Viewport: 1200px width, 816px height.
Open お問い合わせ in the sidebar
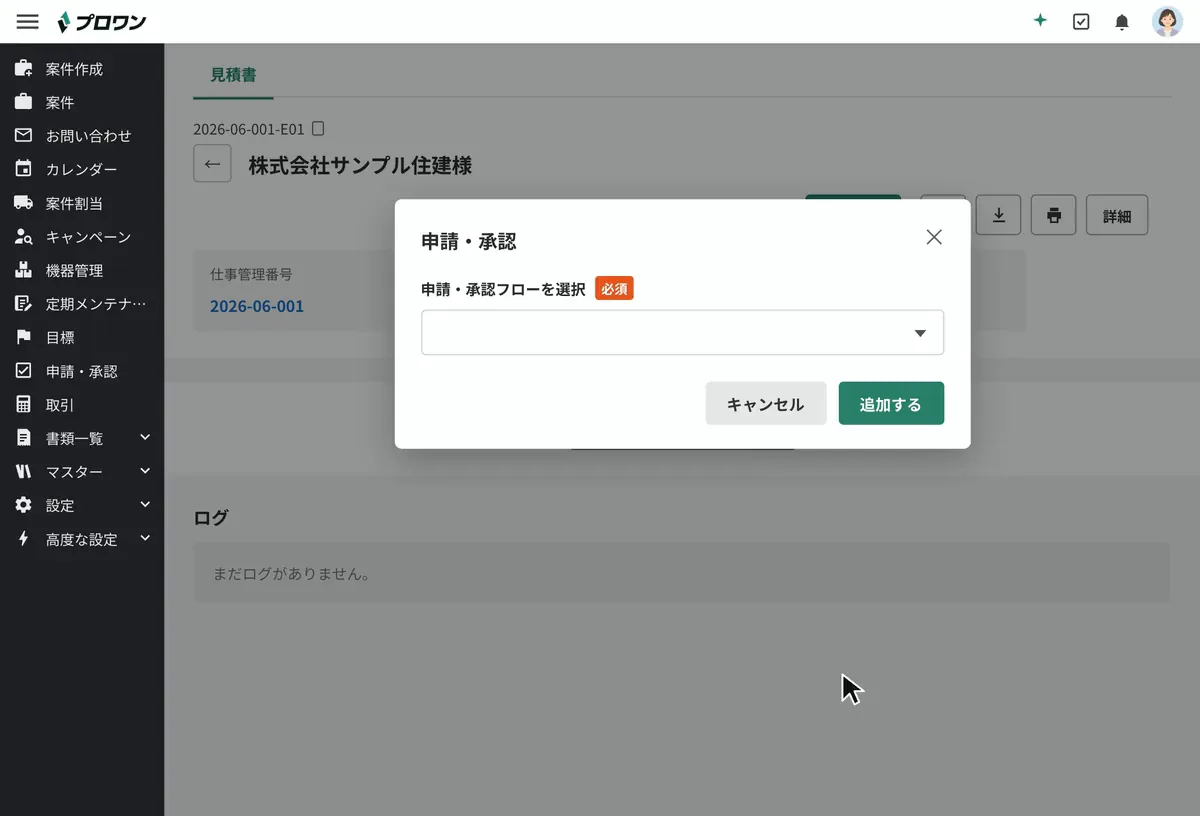[x=89, y=136]
